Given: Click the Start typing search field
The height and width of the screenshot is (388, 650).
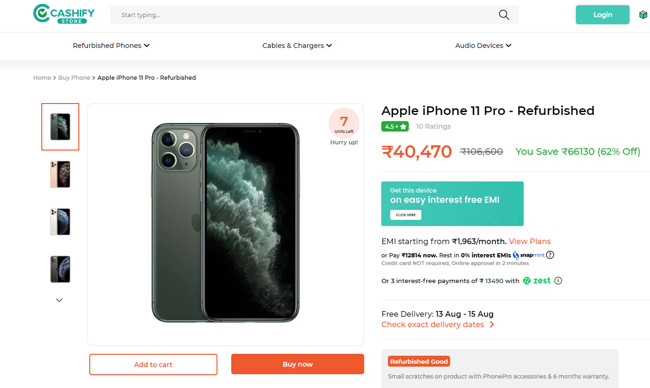Looking at the screenshot, I should tap(307, 15).
